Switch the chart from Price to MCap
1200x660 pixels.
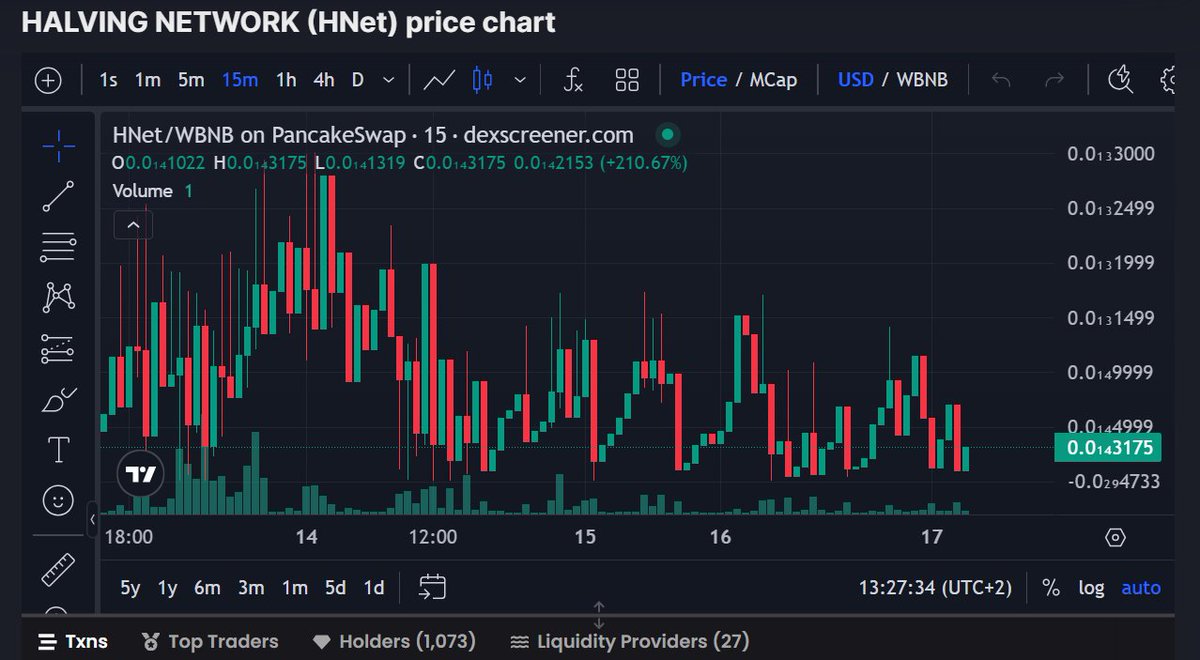pyautogui.click(x=777, y=79)
